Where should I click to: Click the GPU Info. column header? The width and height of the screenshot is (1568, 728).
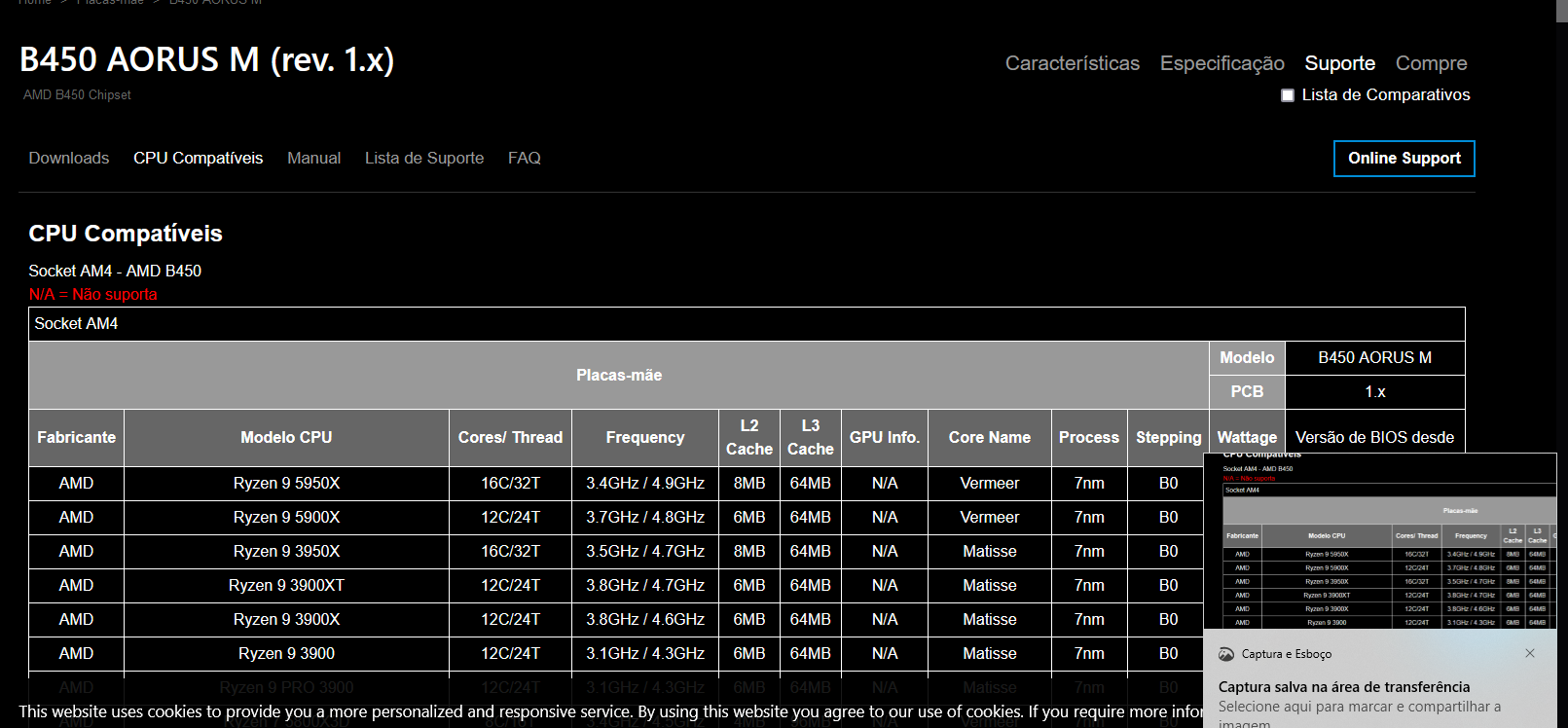click(x=885, y=438)
